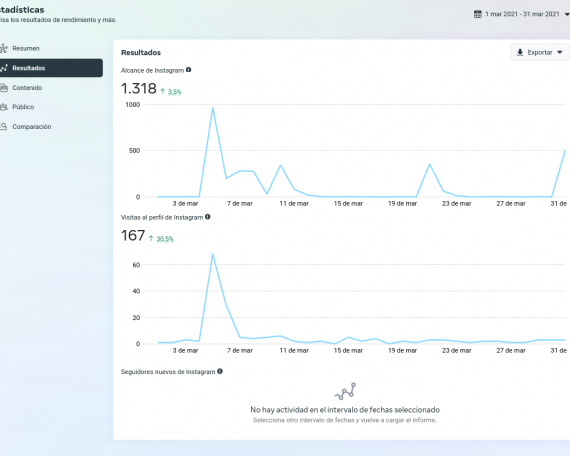Click the Resumen sidebar icon
The height and width of the screenshot is (456, 570).
[4, 48]
